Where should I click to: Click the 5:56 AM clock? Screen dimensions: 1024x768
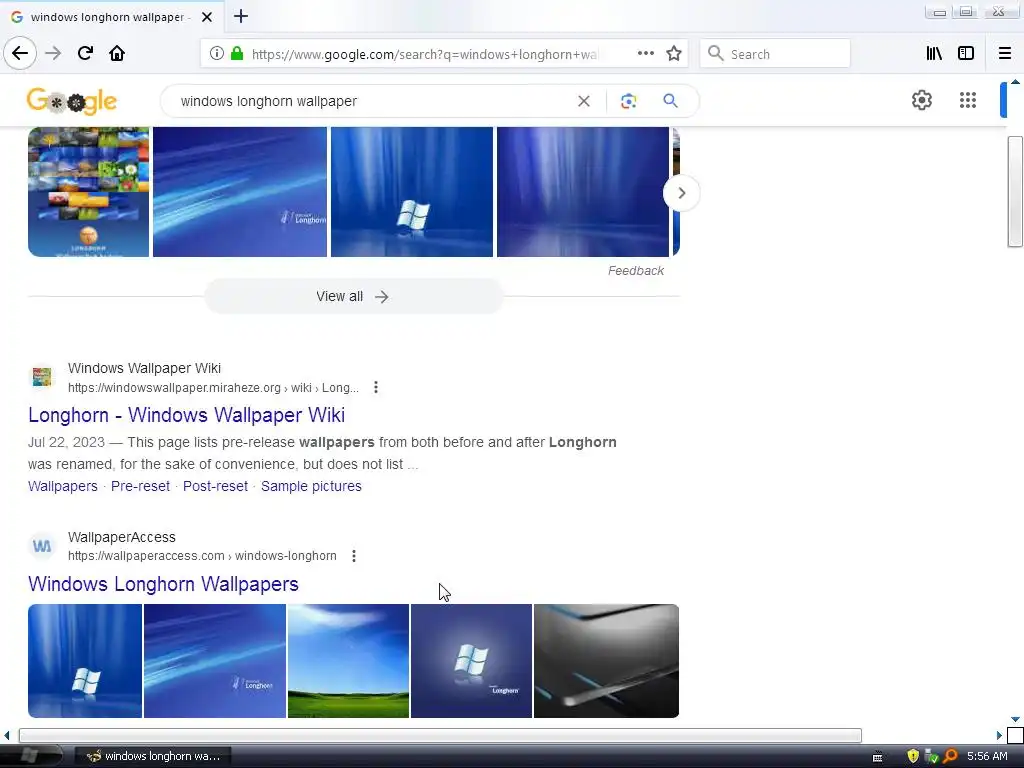[987, 756]
